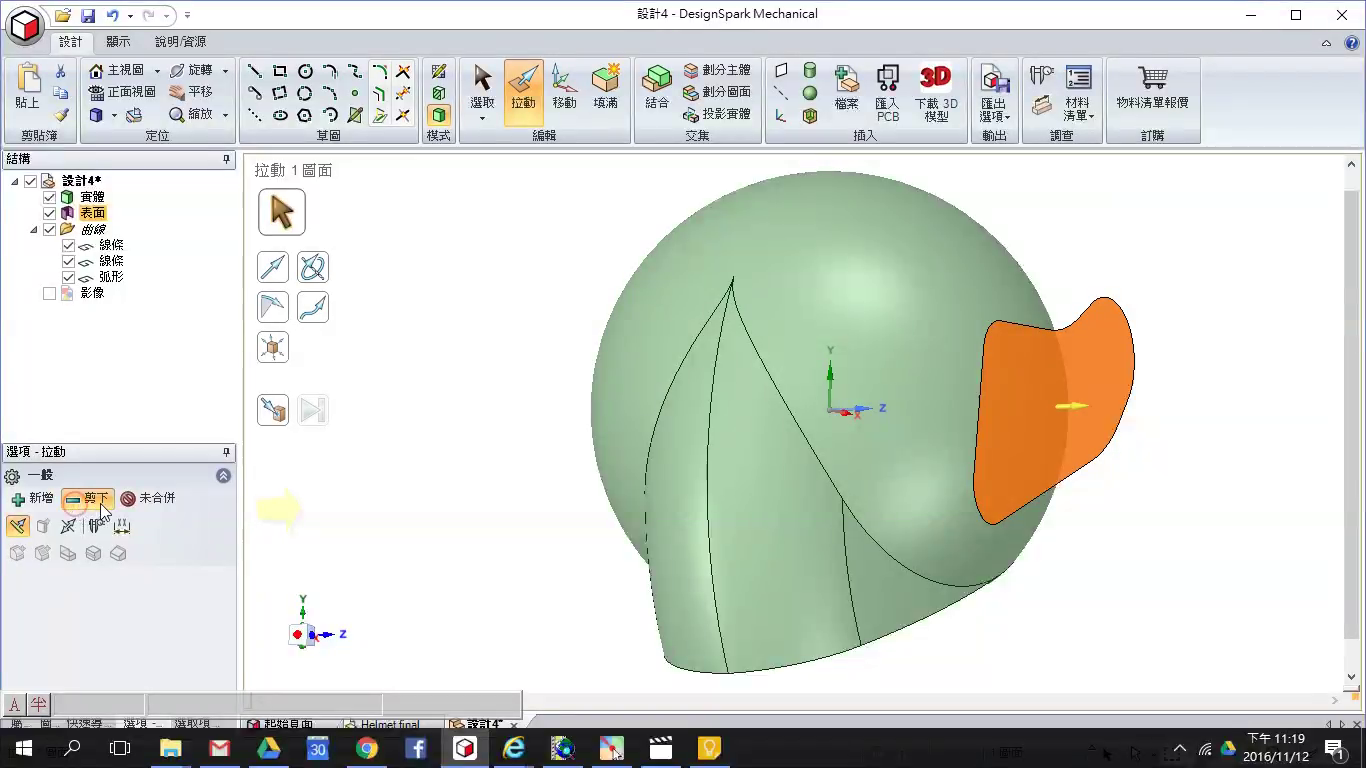Choose the 填滿 (Fill) tool
Image resolution: width=1366 pixels, height=768 pixels.
pyautogui.click(x=605, y=90)
